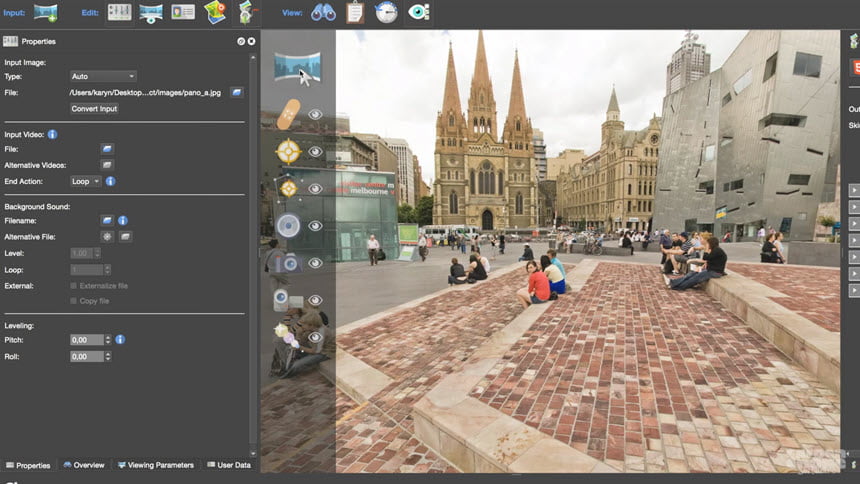This screenshot has height=484, width=860.
Task: Open the History clock icon
Action: coord(386,12)
